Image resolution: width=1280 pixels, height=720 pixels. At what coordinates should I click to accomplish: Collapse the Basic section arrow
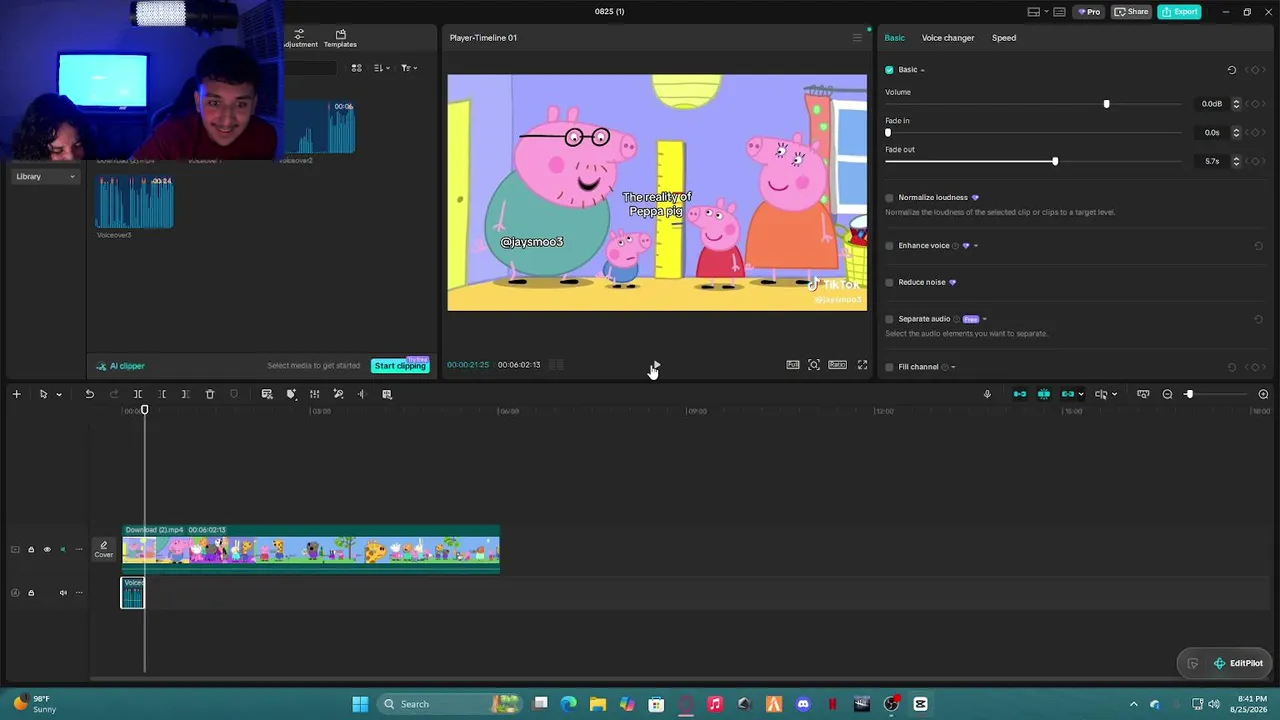(x=922, y=70)
